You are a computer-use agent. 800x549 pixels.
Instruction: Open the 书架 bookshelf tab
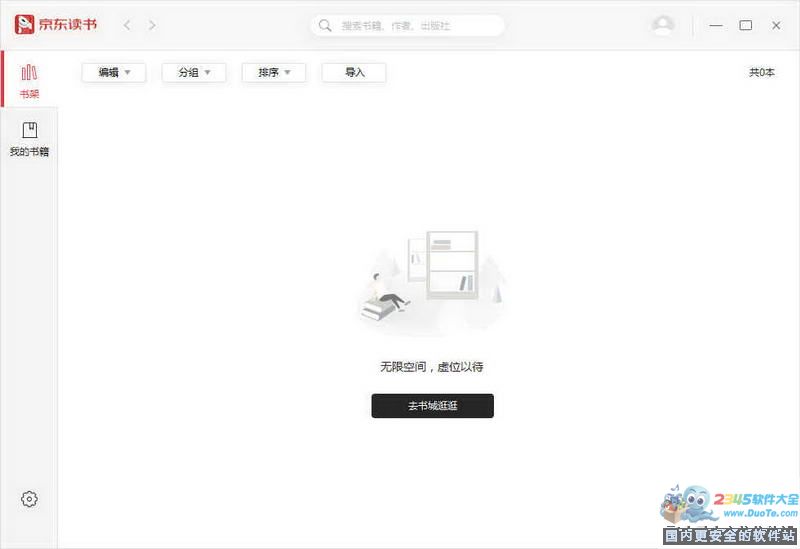coord(29,81)
